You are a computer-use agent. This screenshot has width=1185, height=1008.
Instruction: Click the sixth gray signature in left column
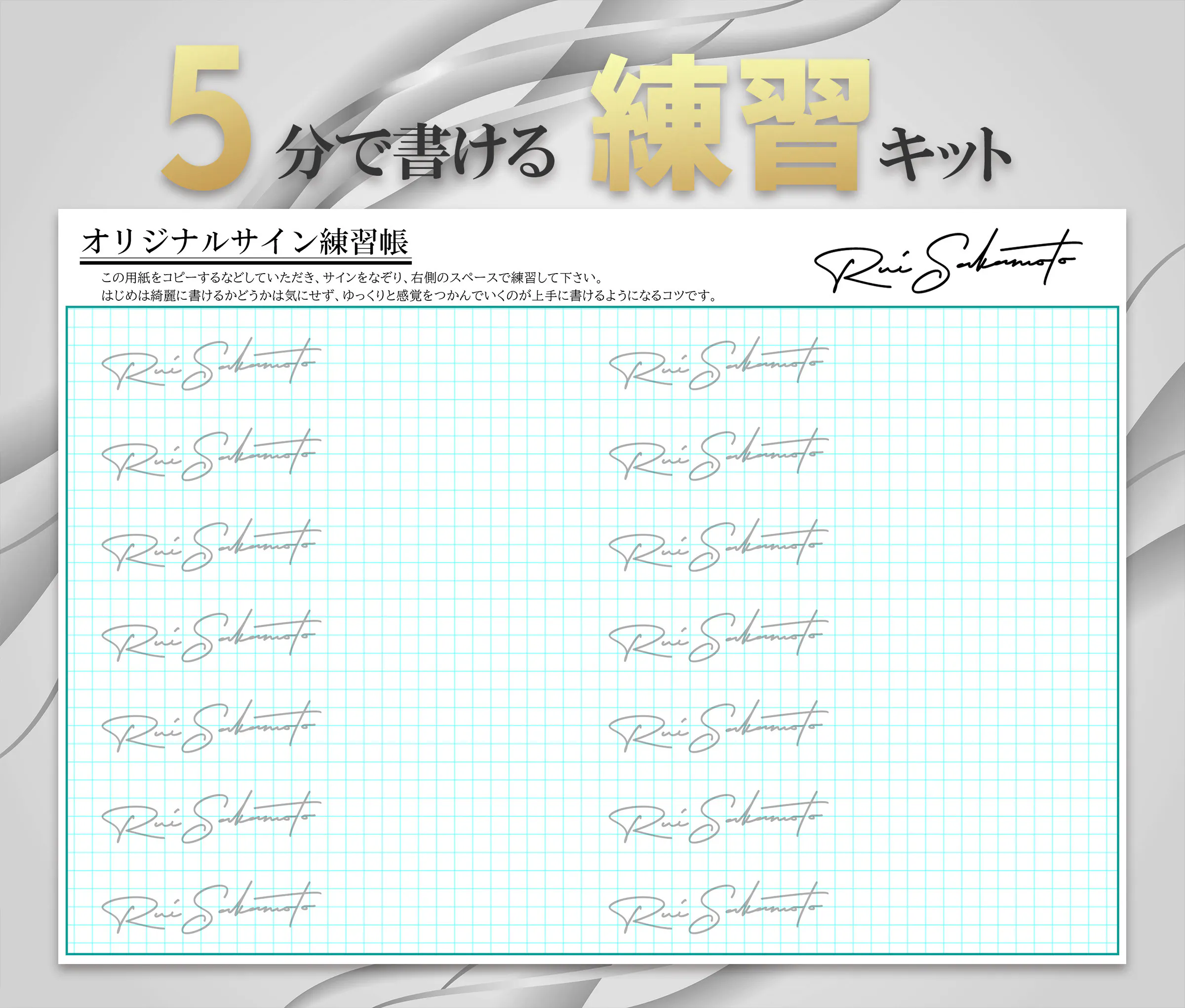pyautogui.click(x=210, y=818)
